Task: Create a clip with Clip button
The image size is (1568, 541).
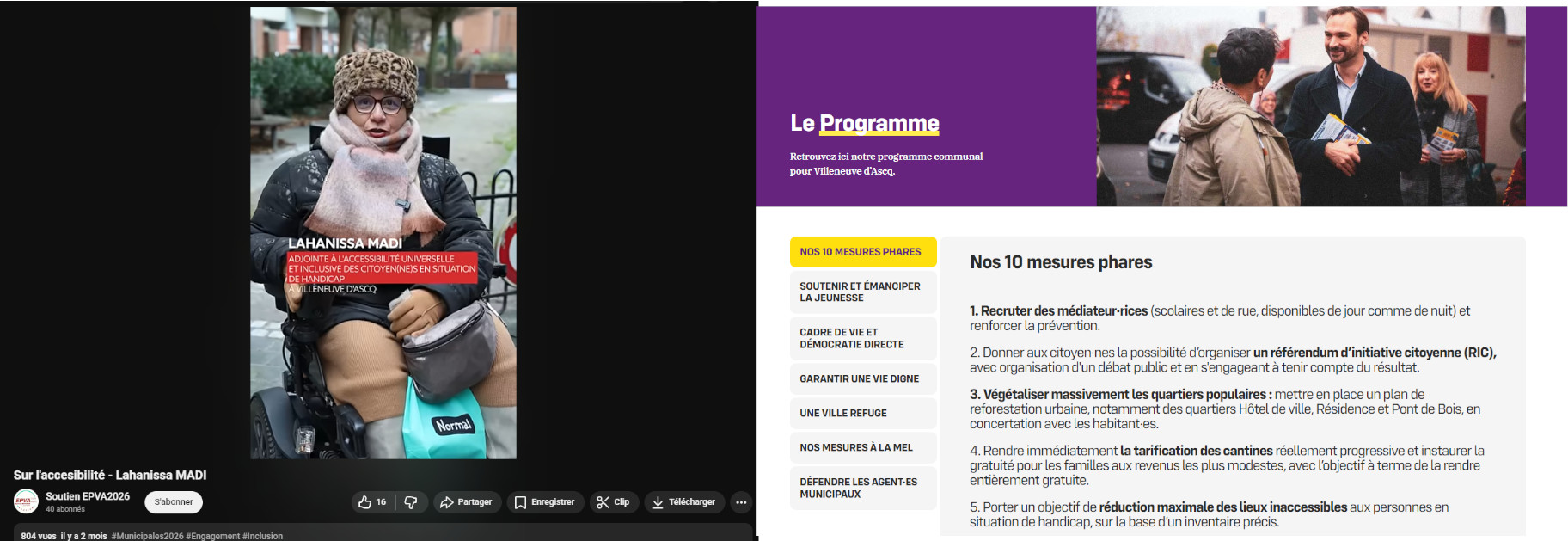Action: point(613,502)
